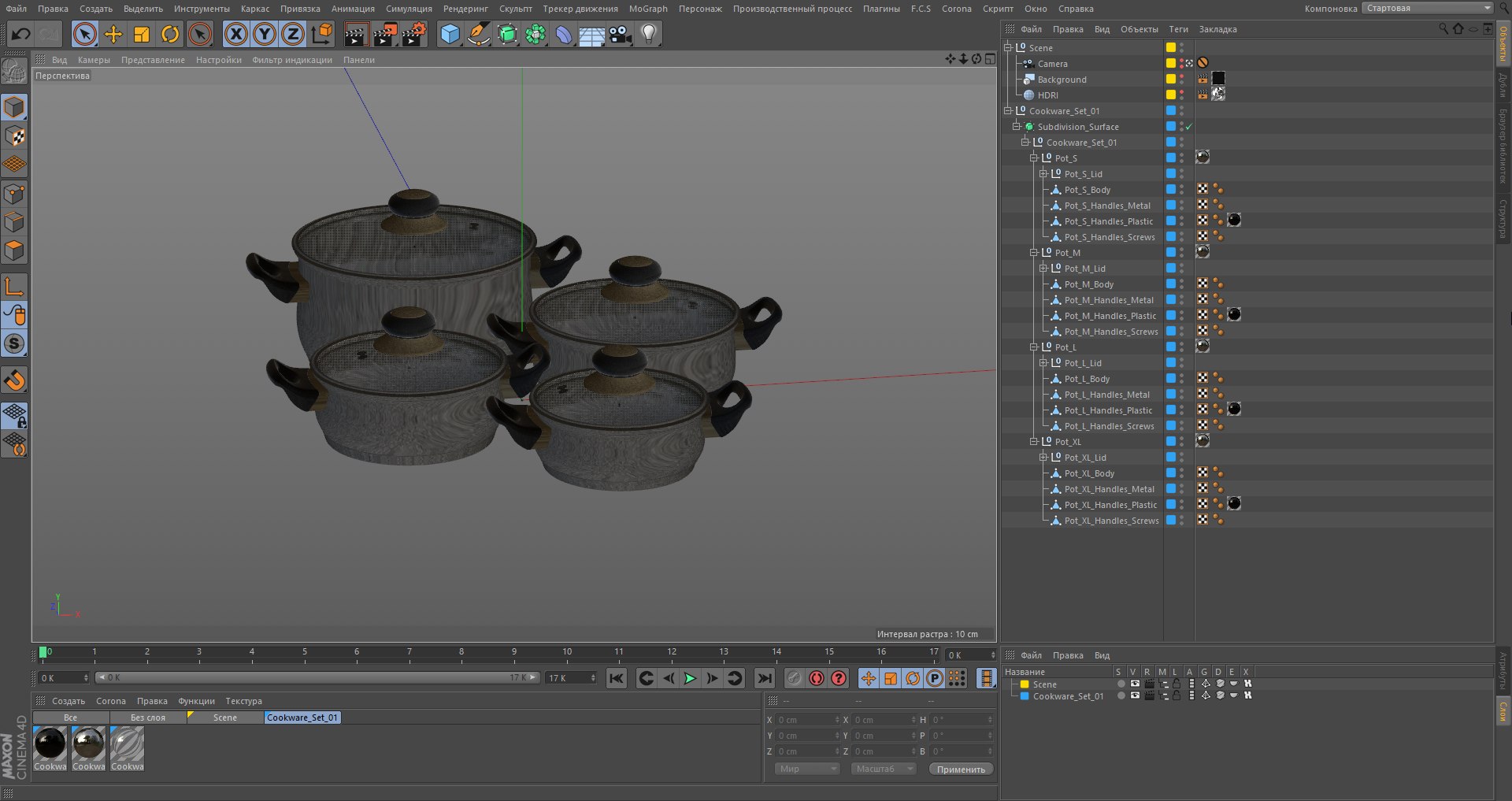1512x801 pixels.
Task: Click the Go to End playback icon
Action: point(764,678)
